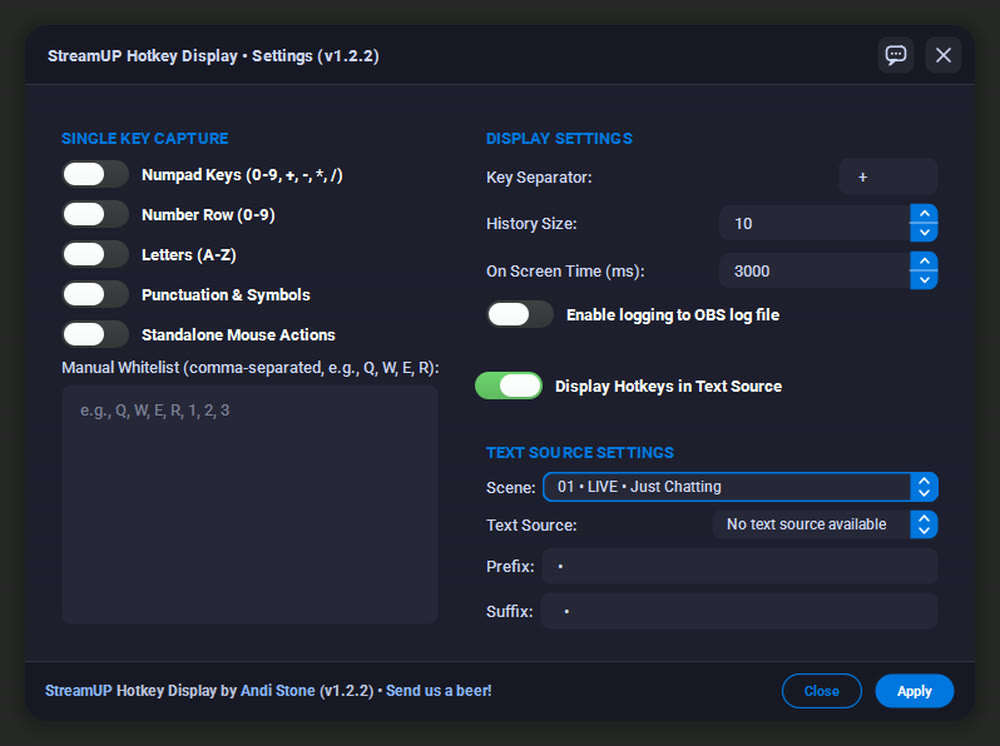The height and width of the screenshot is (746, 1000).
Task: Enable Standalone Mouse Actions
Action: (95, 334)
